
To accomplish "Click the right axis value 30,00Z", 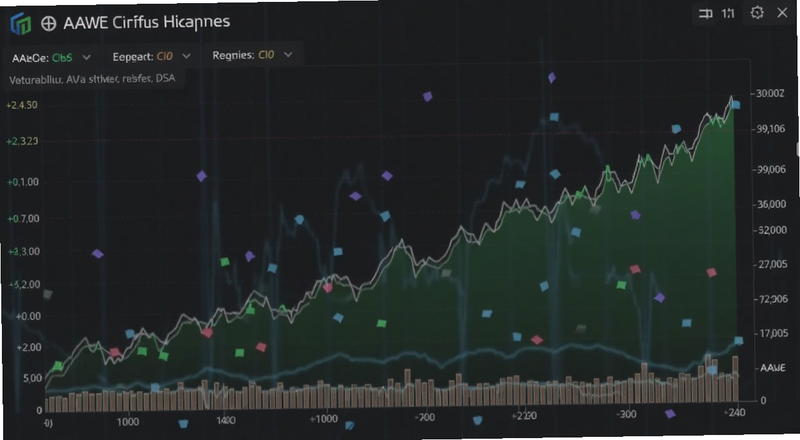I will coord(770,93).
